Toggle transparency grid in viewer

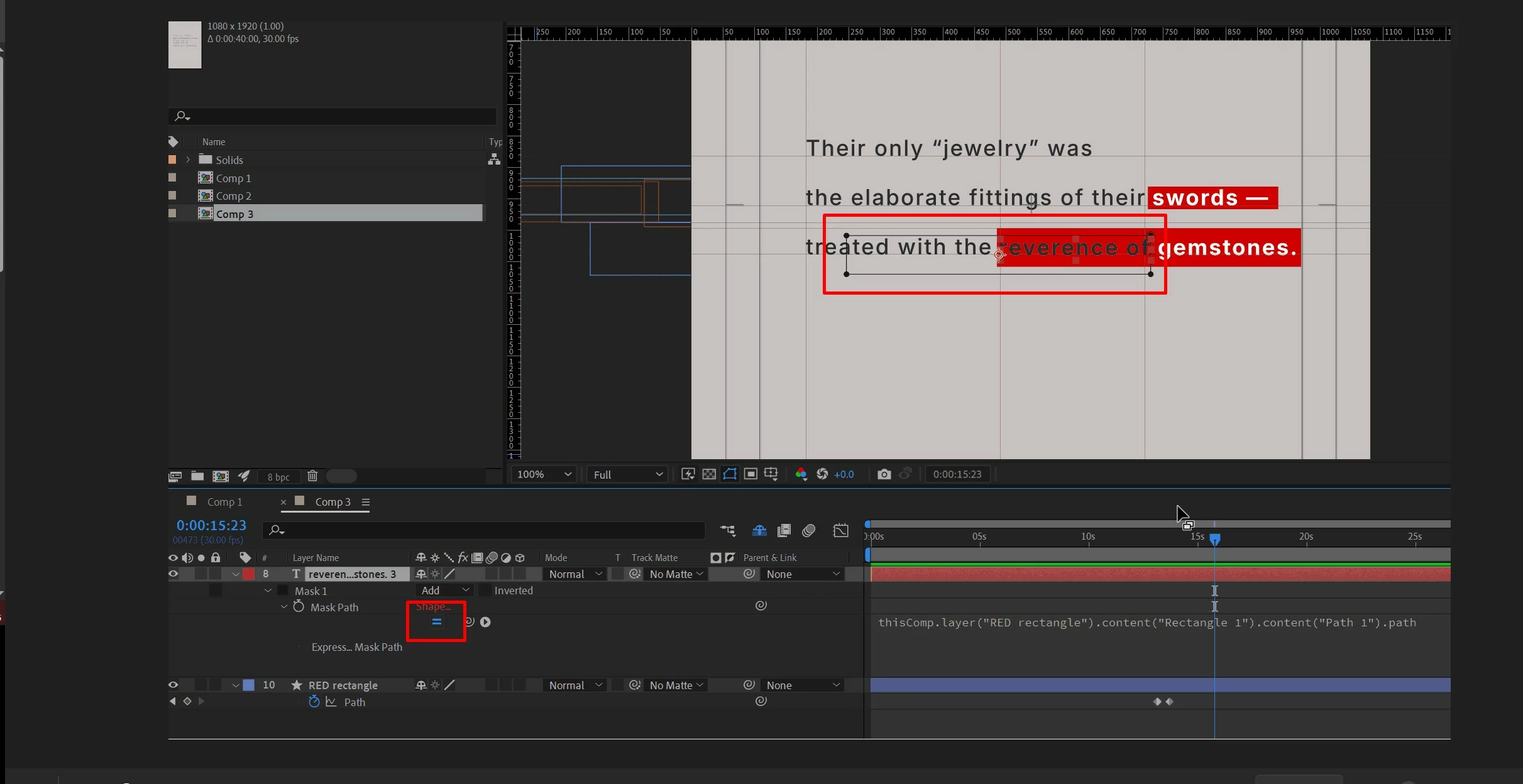(x=709, y=474)
